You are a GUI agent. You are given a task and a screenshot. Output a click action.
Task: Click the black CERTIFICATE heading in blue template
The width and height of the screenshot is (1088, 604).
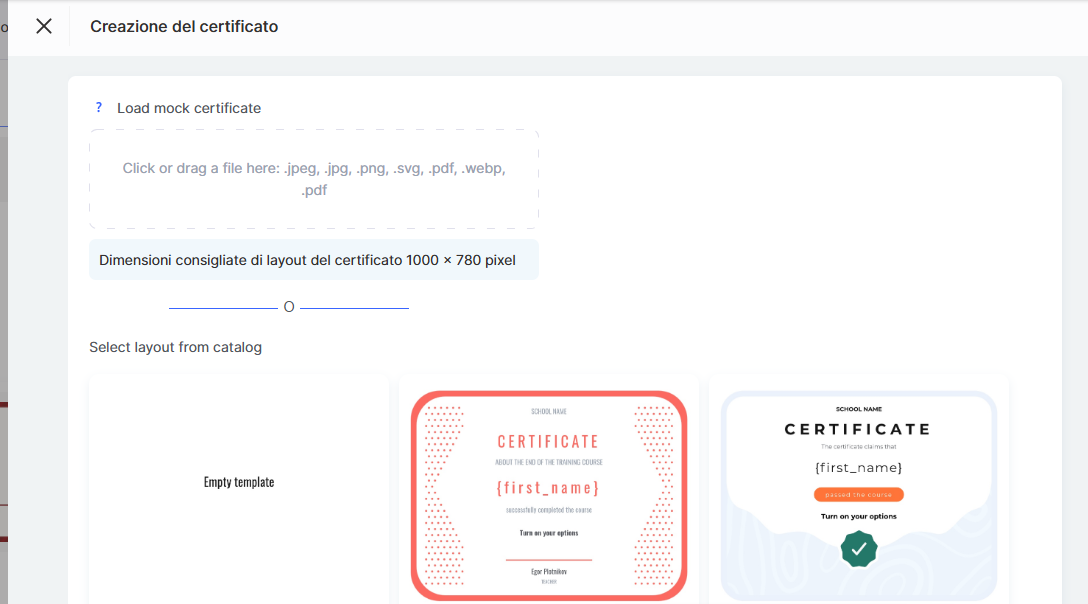click(x=858, y=429)
